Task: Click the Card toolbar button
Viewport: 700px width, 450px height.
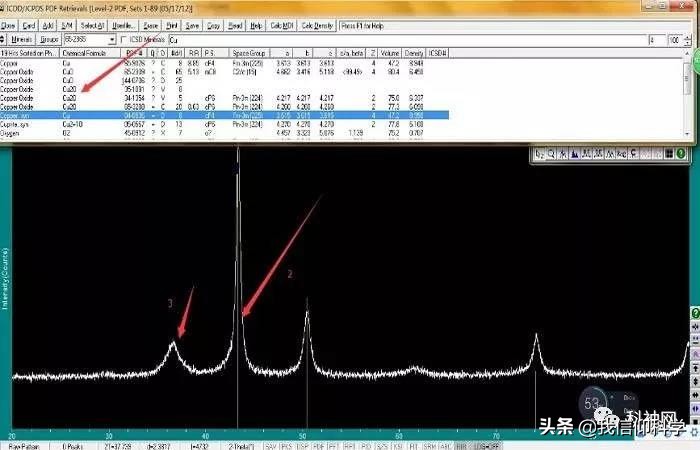Action: [29, 26]
